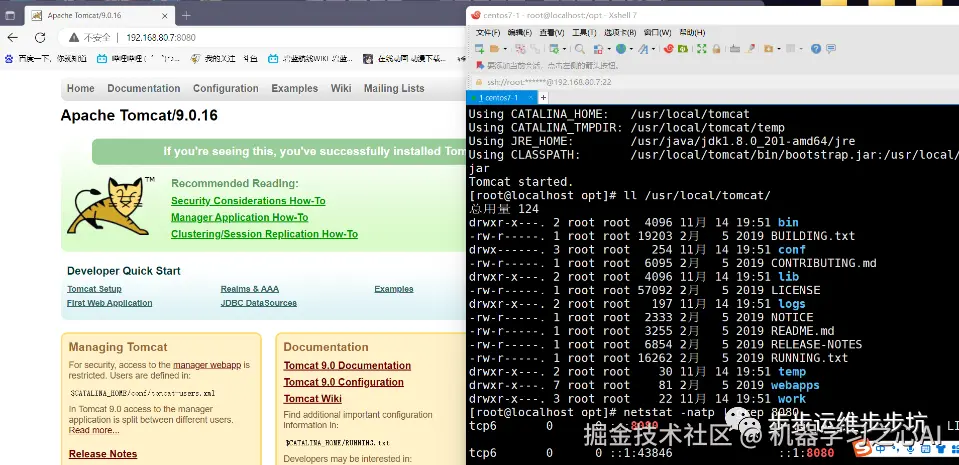The image size is (959, 465).
Task: Open a new browser tab with plus button
Action: (x=187, y=15)
